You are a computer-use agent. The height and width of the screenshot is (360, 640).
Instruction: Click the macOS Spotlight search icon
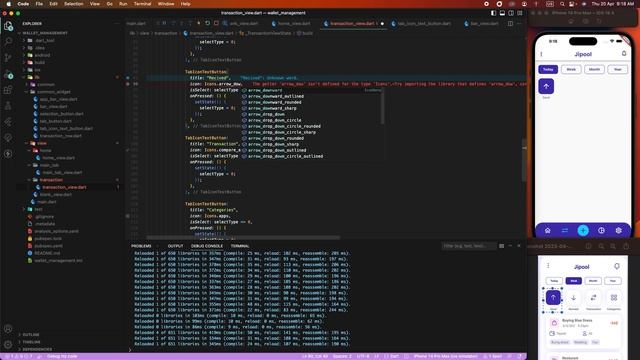[x=562, y=4]
